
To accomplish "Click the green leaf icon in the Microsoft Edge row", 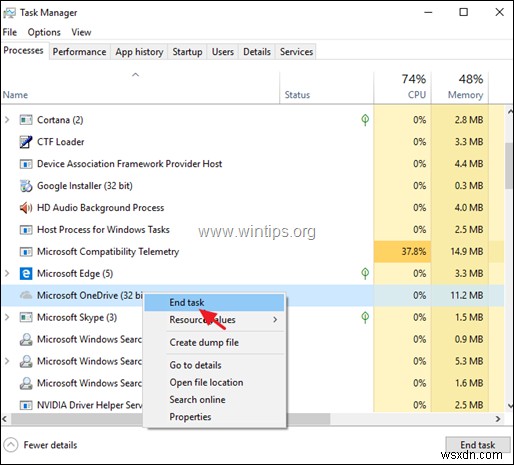I will (x=365, y=274).
